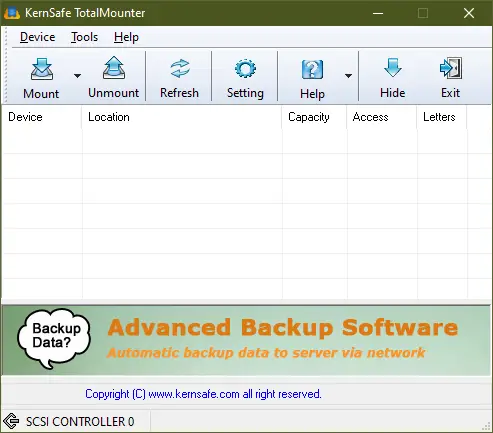Image resolution: width=493 pixels, height=433 pixels.
Task: Click the KernSafe app icon in title bar
Action: tap(12, 13)
